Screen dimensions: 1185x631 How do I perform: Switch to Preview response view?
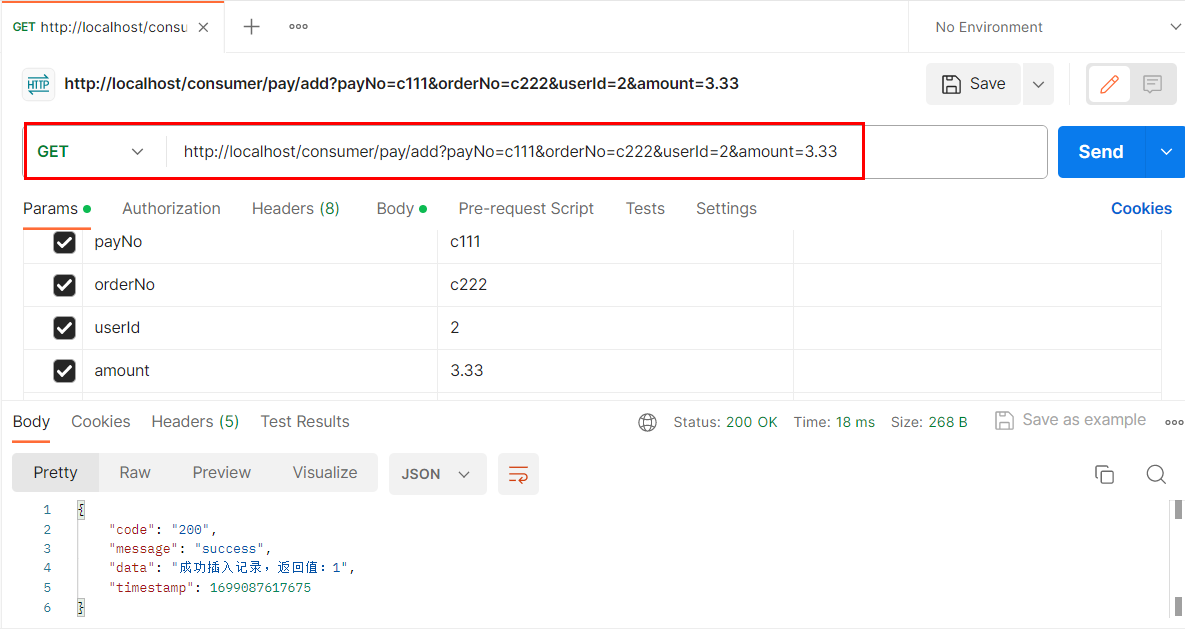221,473
